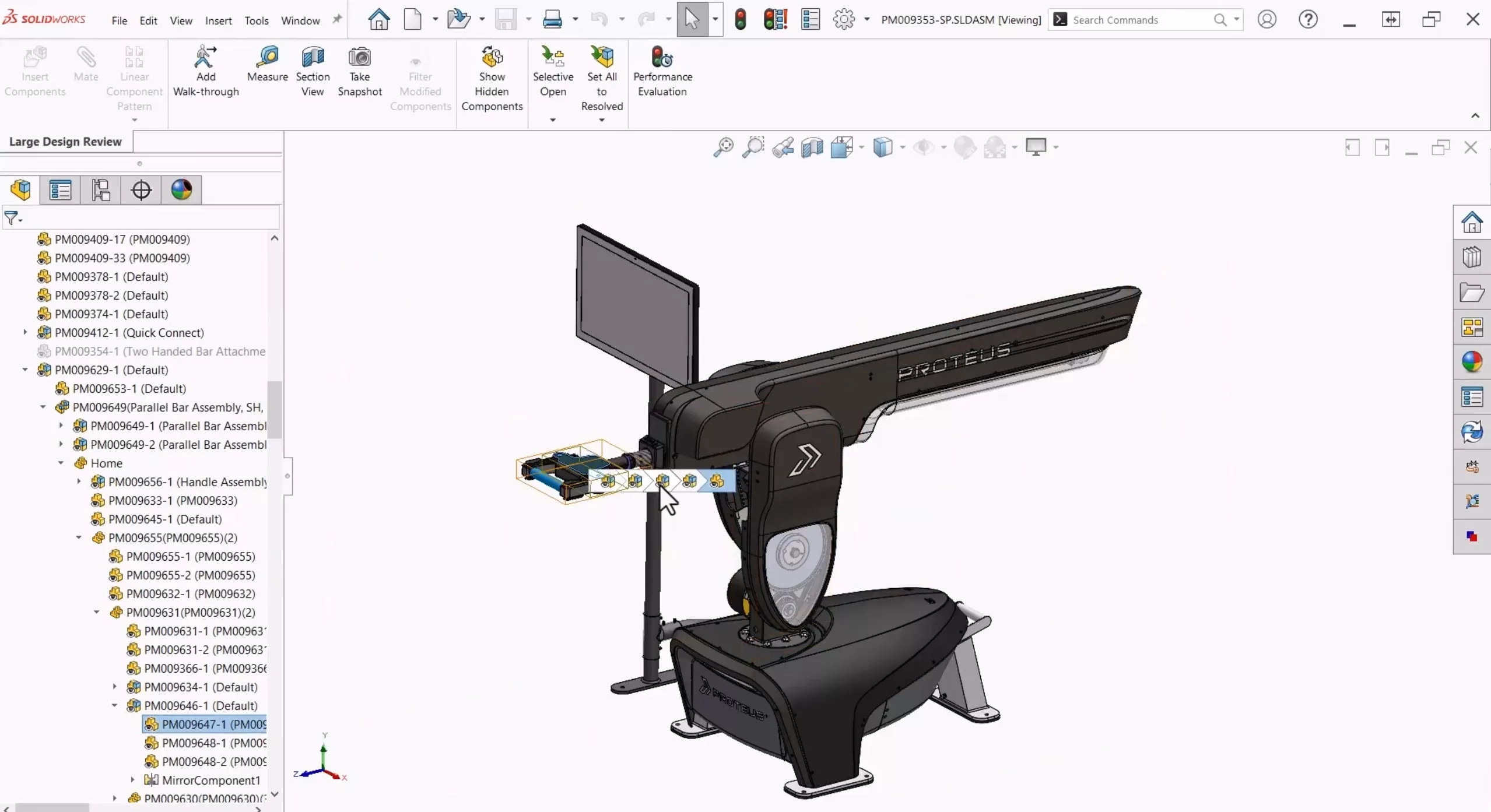
Task: Select the Large Design Review tab
Action: (65, 141)
